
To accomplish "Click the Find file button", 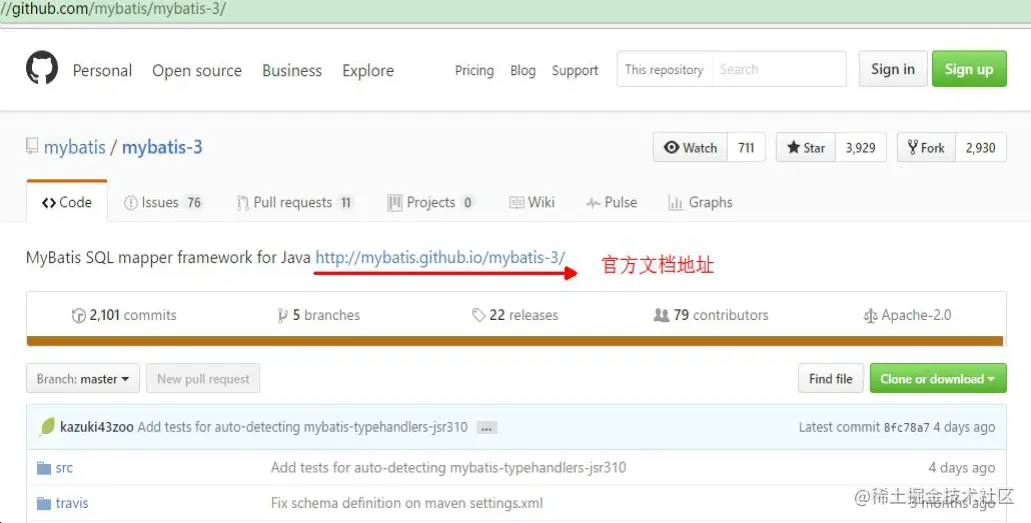I will click(830, 378).
